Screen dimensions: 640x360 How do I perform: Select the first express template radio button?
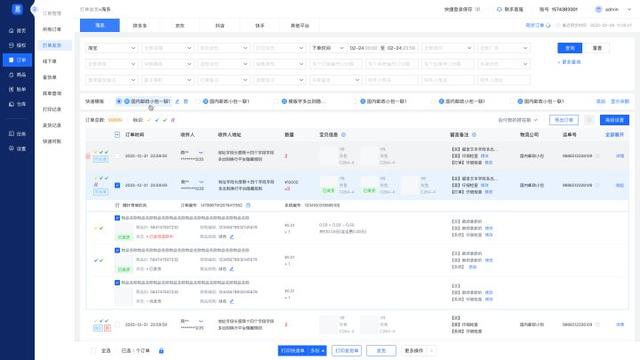click(119, 101)
